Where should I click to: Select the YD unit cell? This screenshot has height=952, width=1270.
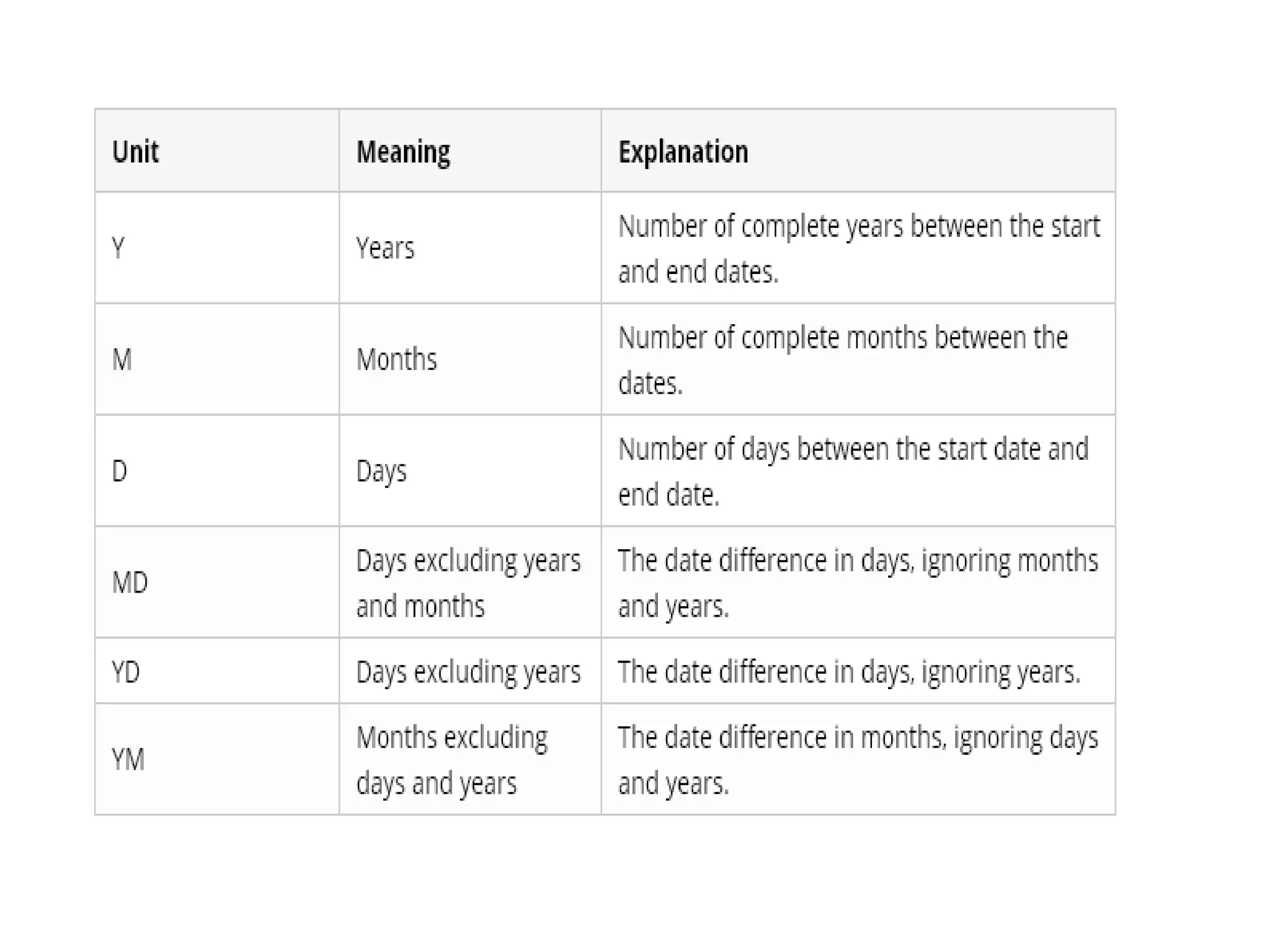pos(126,672)
